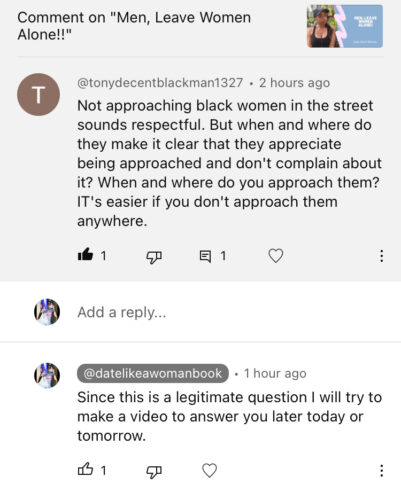Open replies icon on Tony's comment
Screen dimensions: 401x500
tap(205, 256)
